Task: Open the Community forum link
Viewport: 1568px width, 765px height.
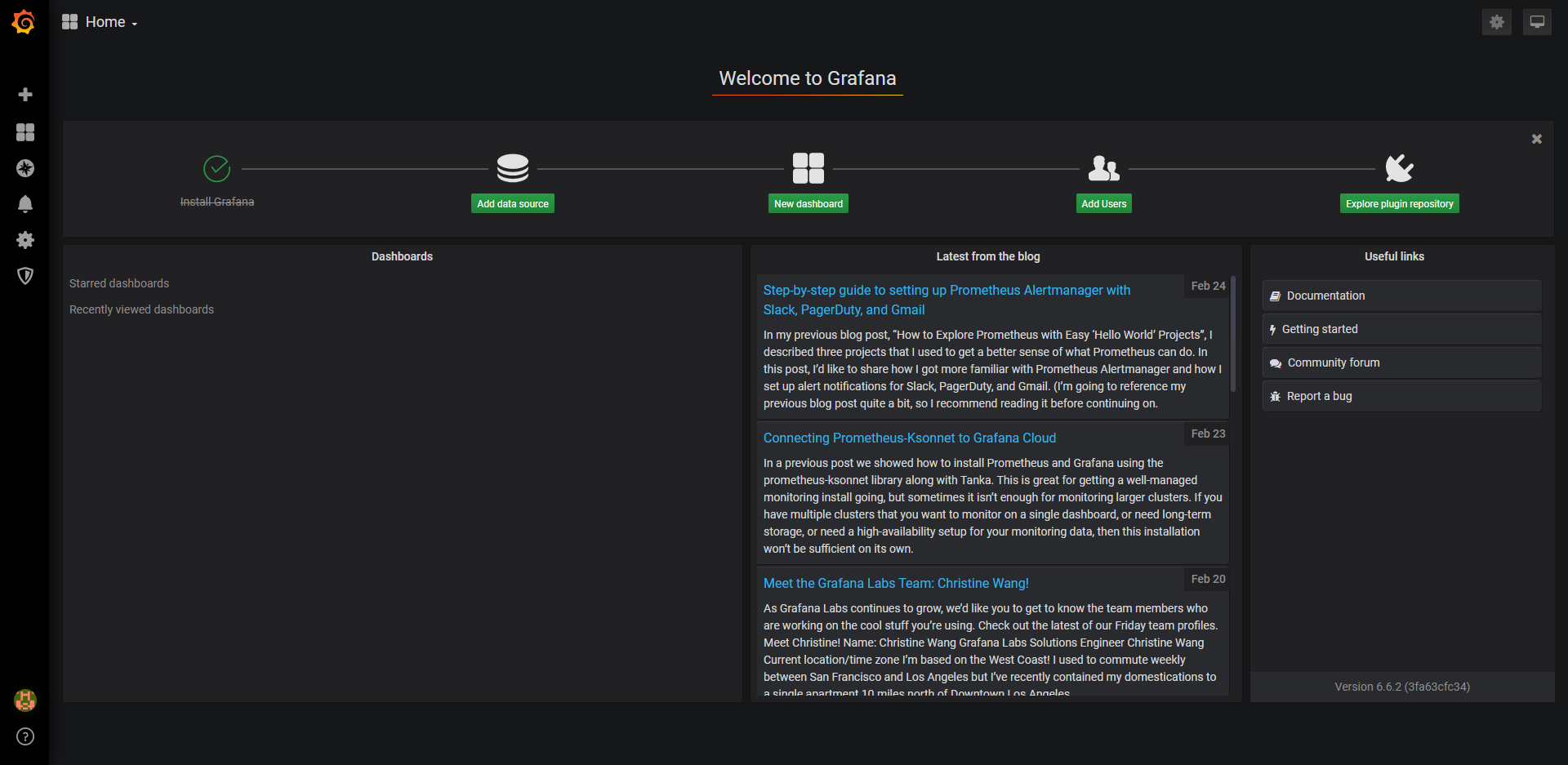Action: (x=1402, y=362)
